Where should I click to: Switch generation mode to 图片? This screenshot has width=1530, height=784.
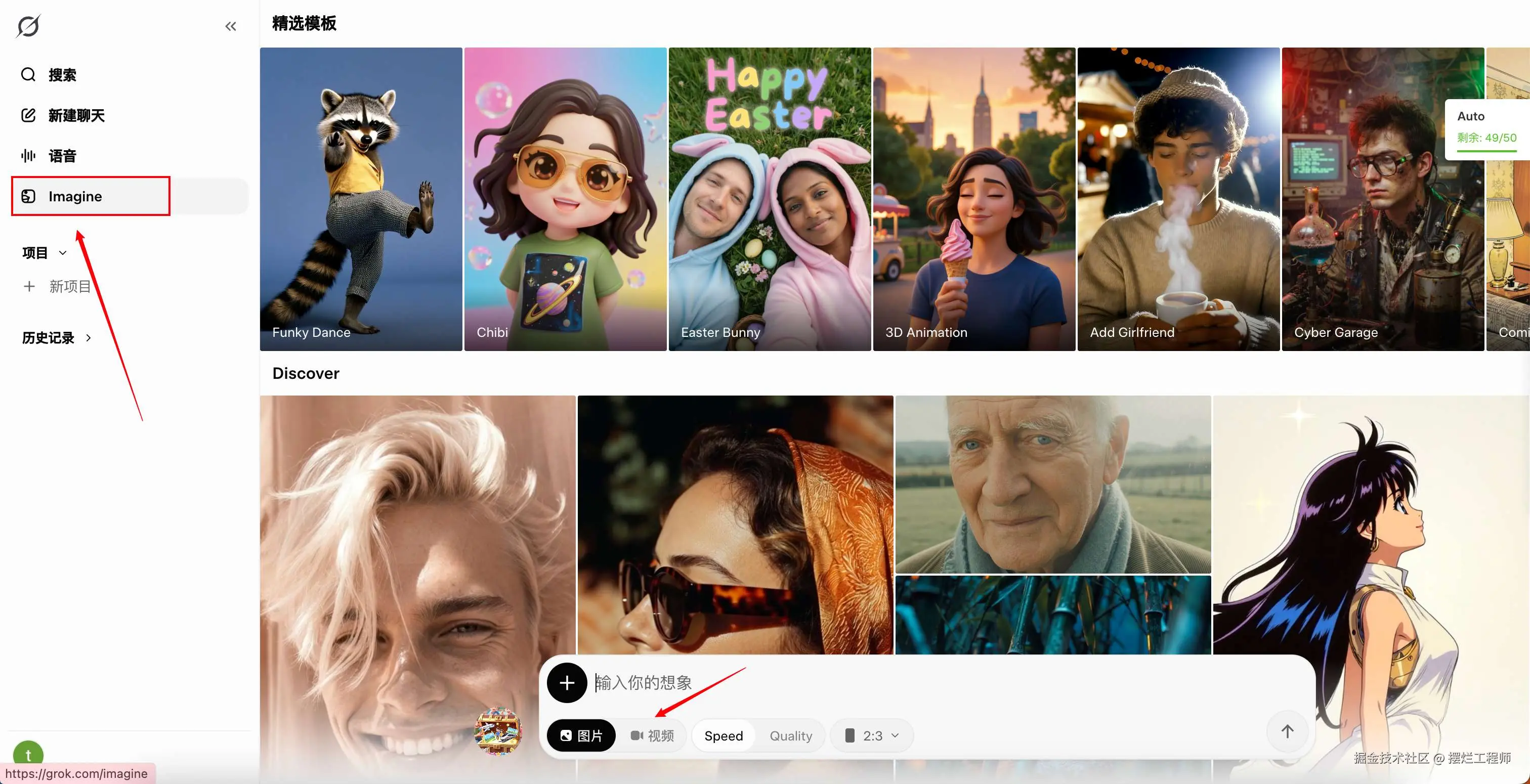[581, 735]
